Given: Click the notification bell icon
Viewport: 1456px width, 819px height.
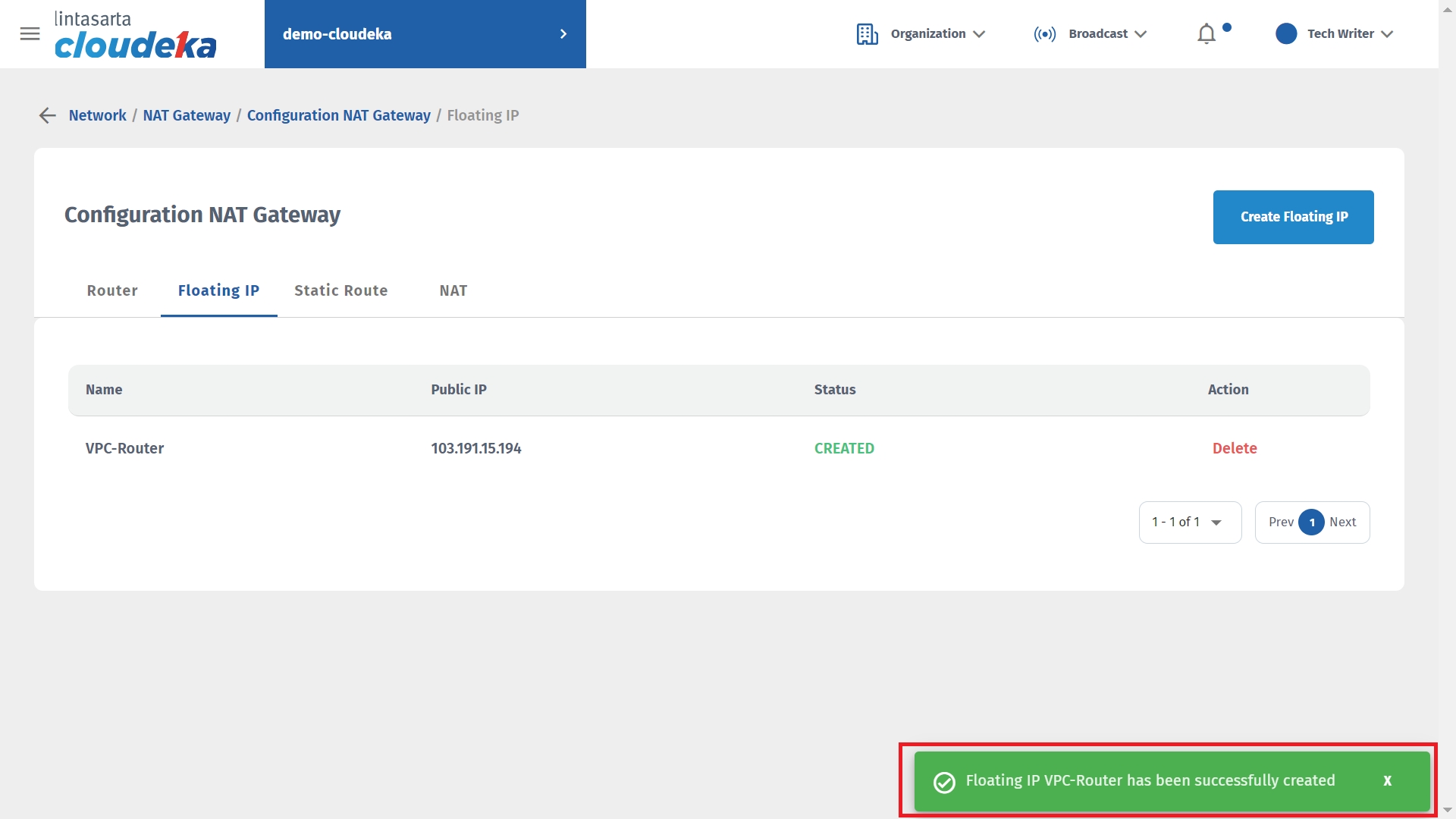Looking at the screenshot, I should pos(1207,34).
